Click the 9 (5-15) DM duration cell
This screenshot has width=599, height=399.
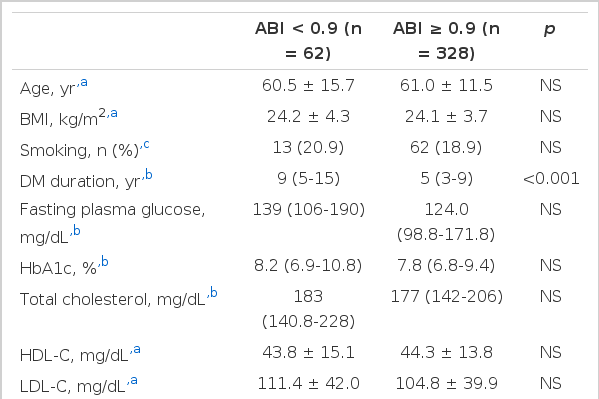point(308,178)
